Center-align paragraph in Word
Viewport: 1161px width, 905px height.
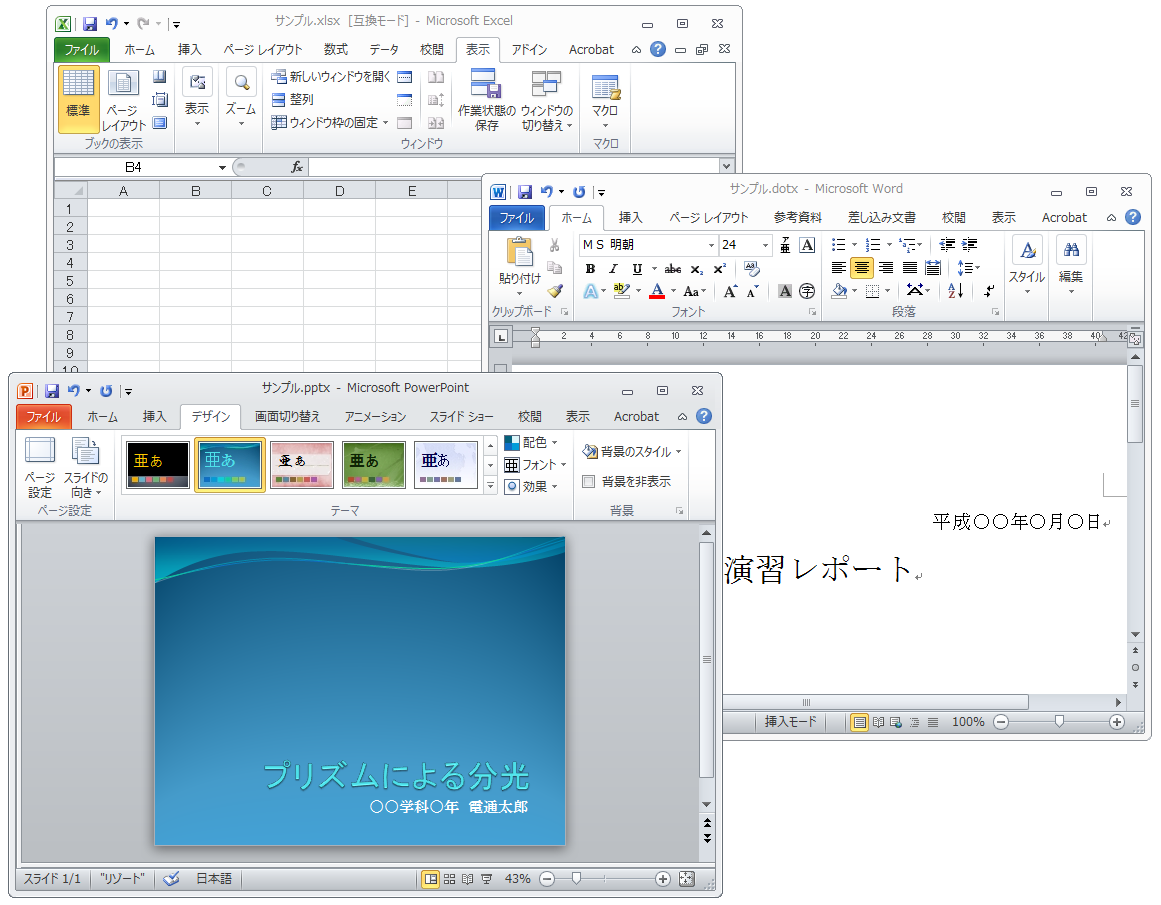862,268
